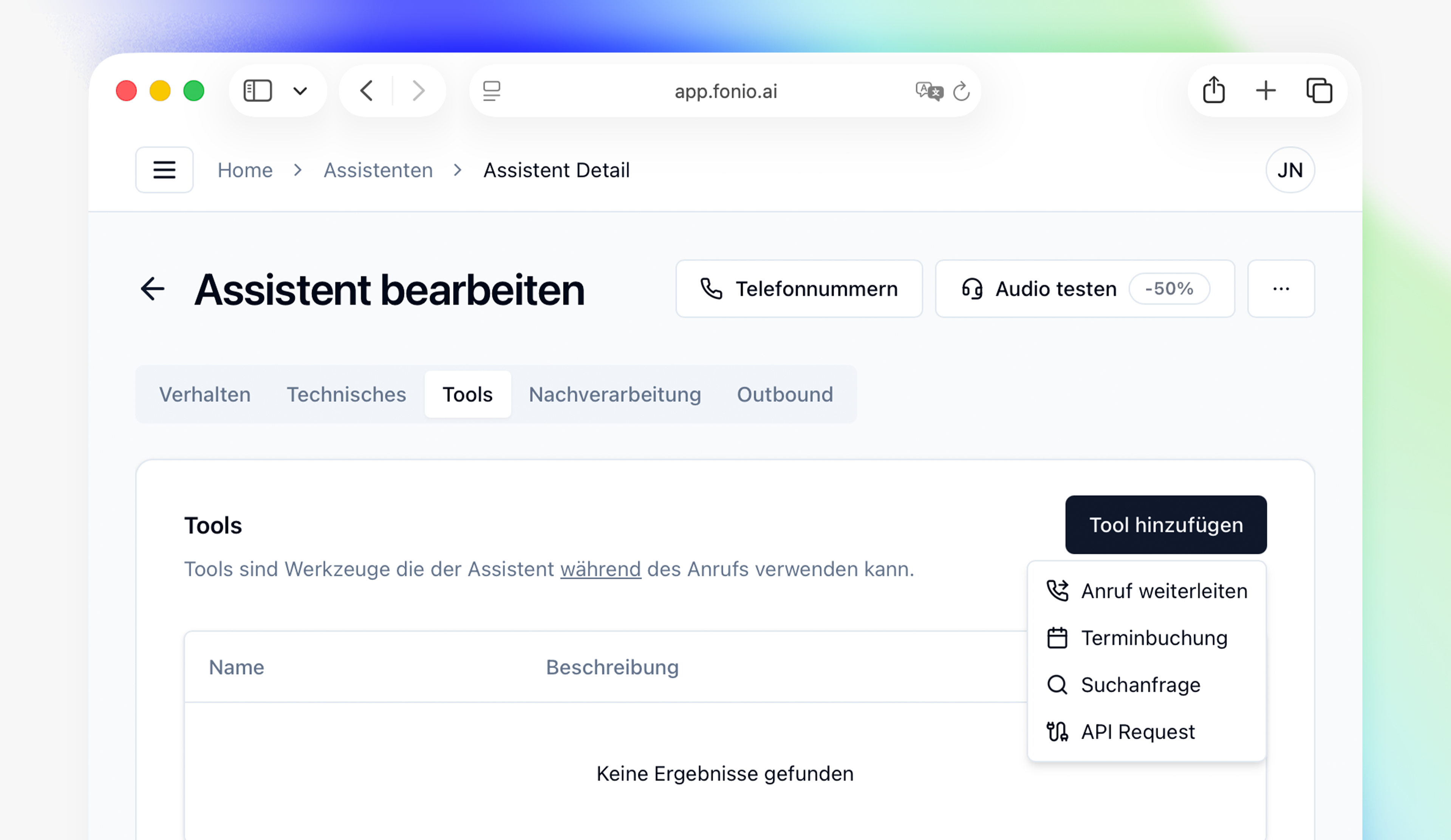This screenshot has height=840, width=1451.
Task: Expand the sidebar options chevron dropdown
Action: pos(300,90)
